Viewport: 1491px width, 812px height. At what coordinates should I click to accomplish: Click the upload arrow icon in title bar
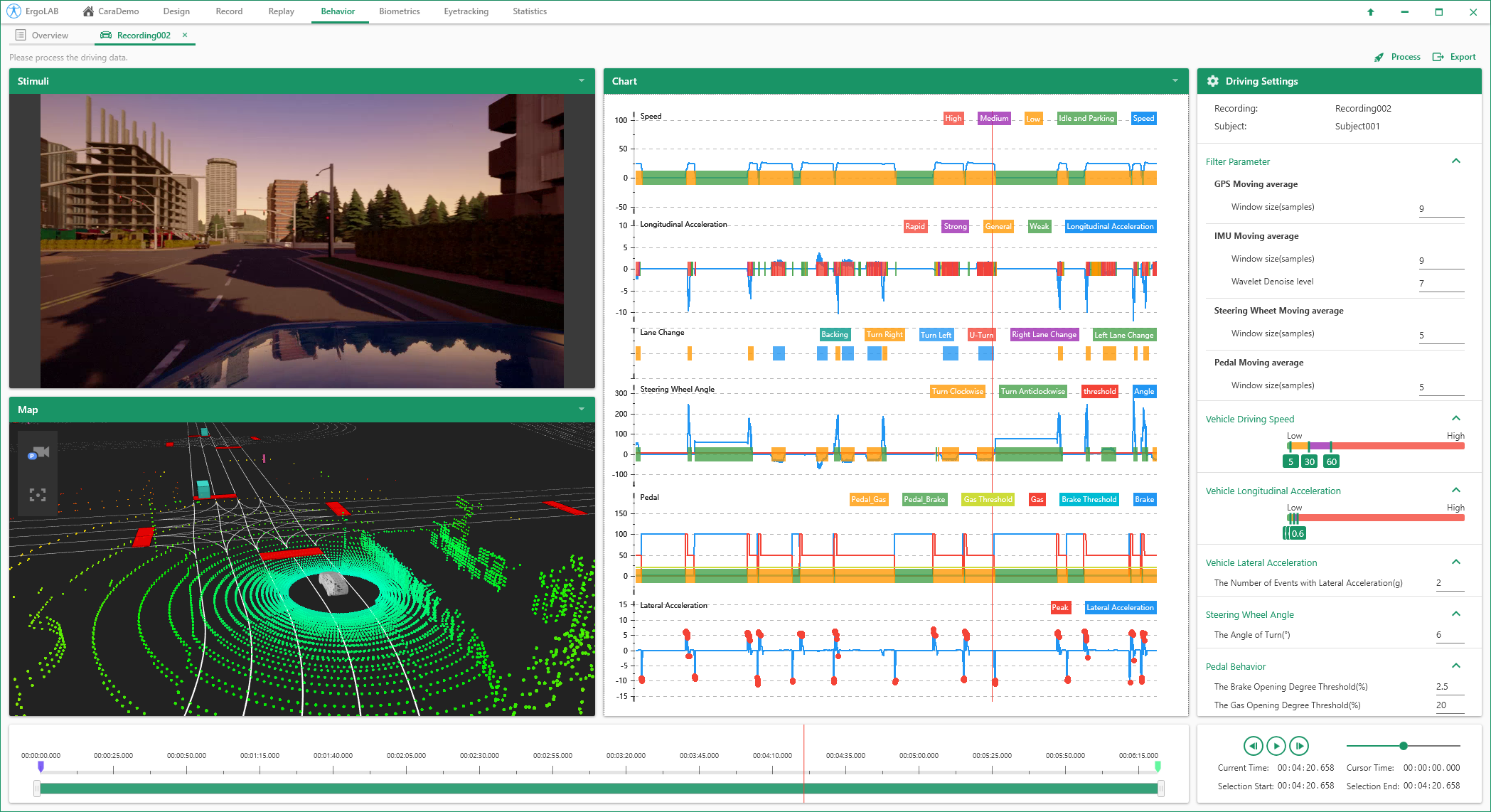pyautogui.click(x=1371, y=11)
